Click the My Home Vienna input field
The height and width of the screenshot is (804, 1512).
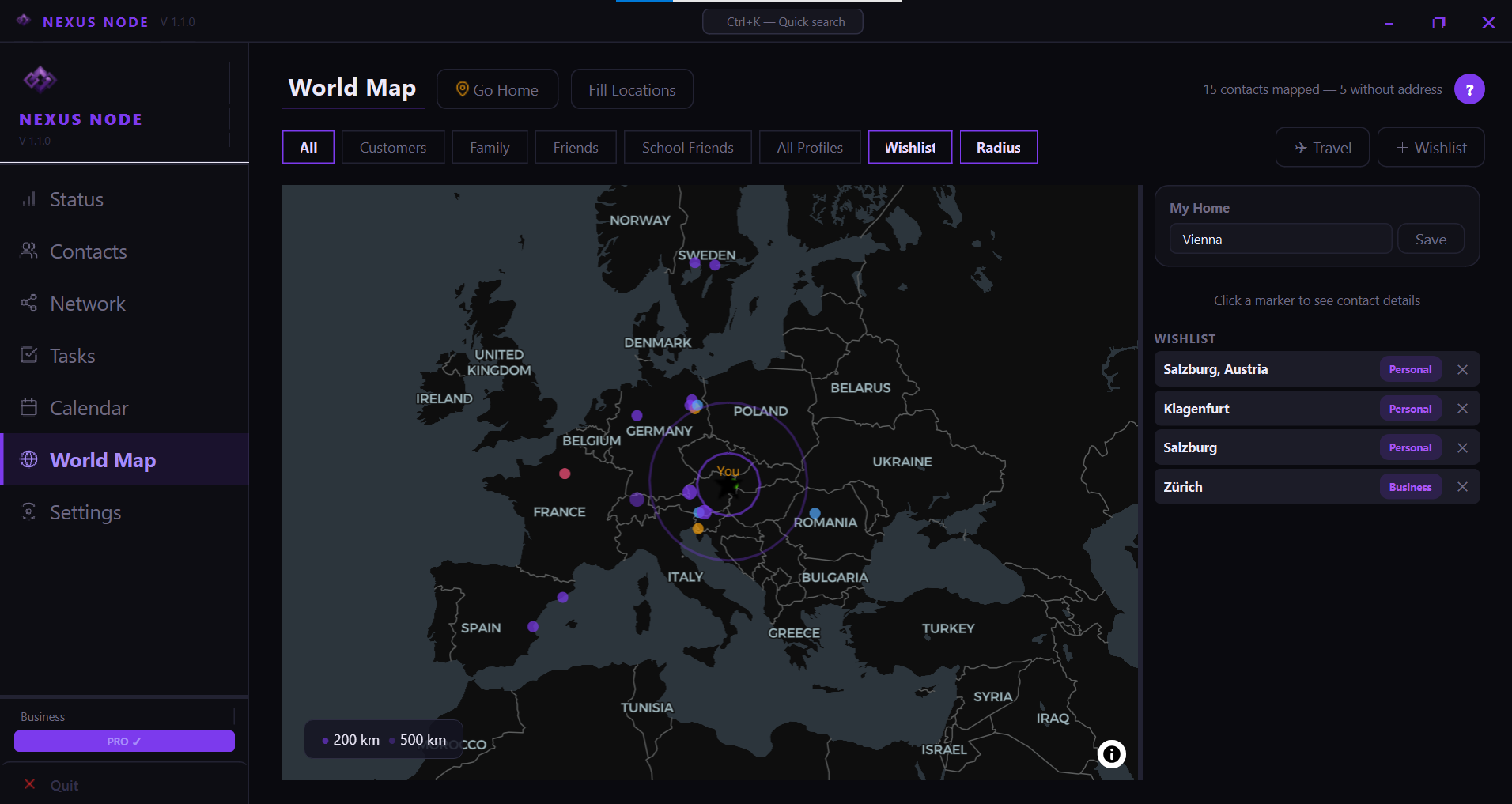1280,239
